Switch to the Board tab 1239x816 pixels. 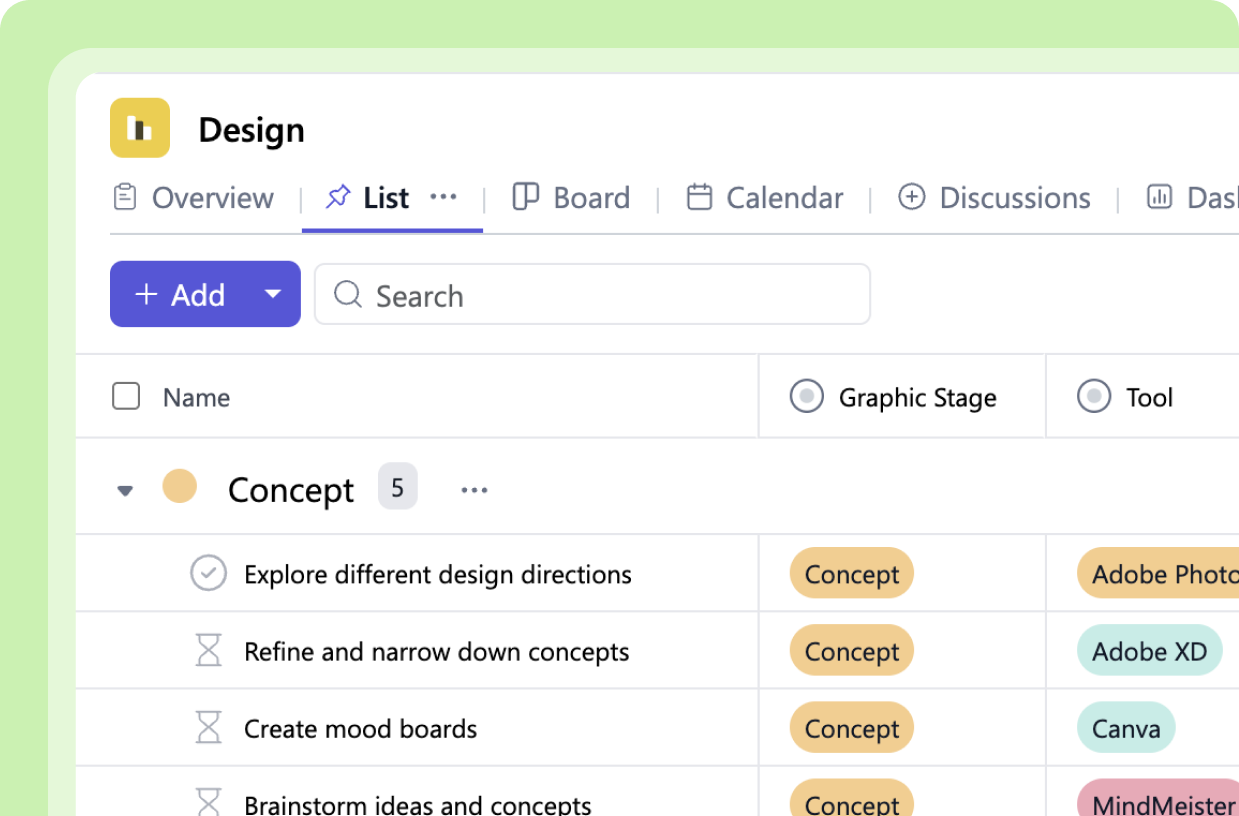[x=571, y=197]
